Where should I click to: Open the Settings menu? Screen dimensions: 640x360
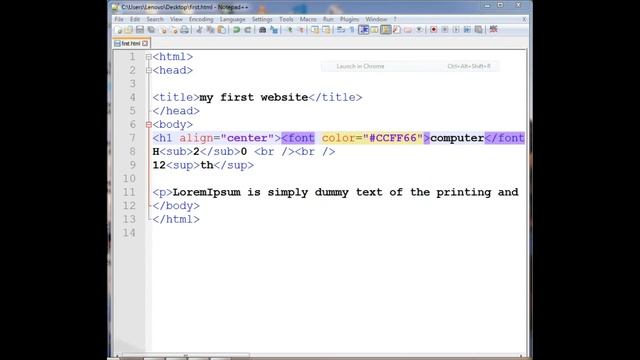click(x=262, y=20)
